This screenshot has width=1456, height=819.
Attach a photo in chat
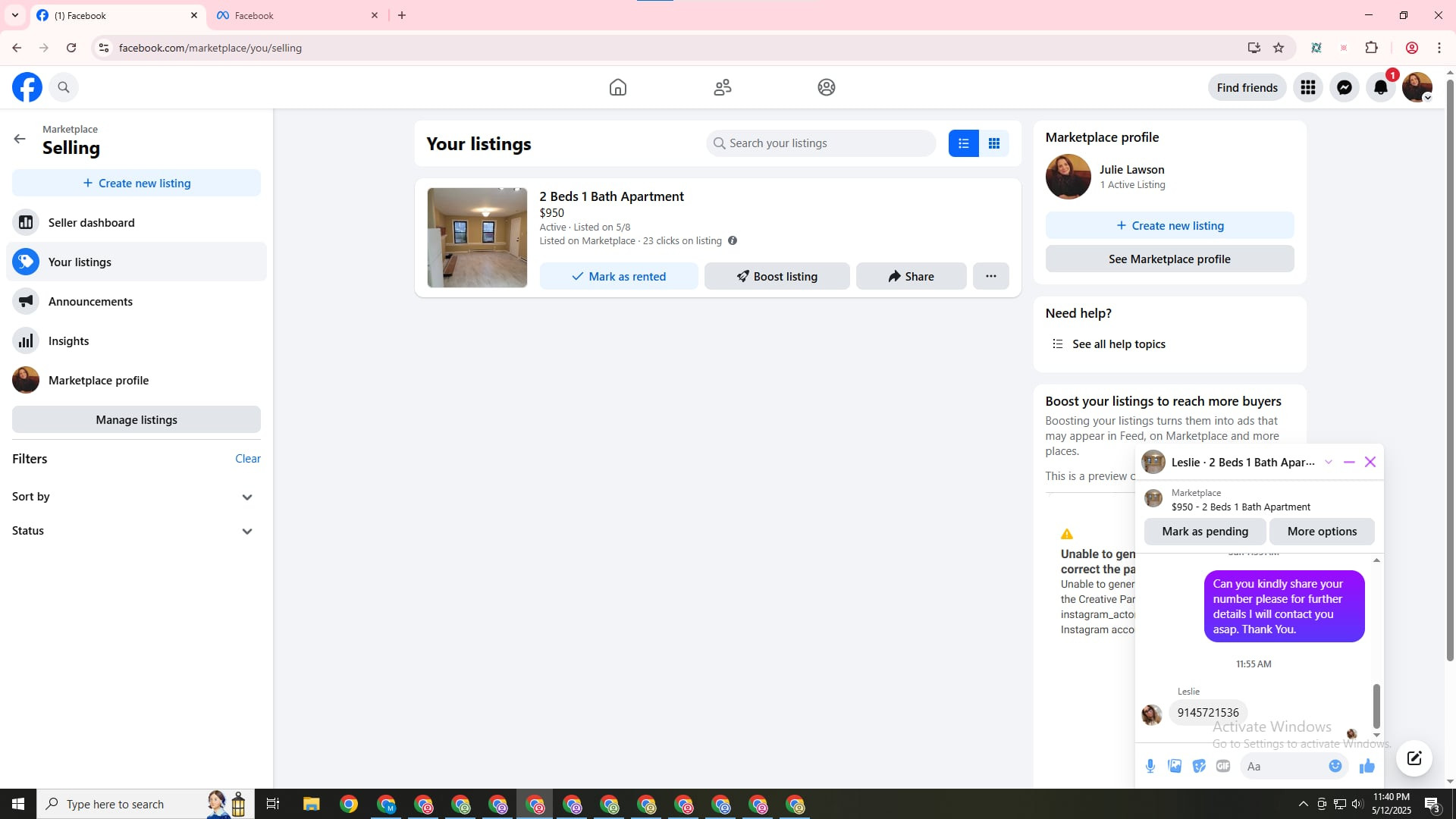(x=1175, y=766)
